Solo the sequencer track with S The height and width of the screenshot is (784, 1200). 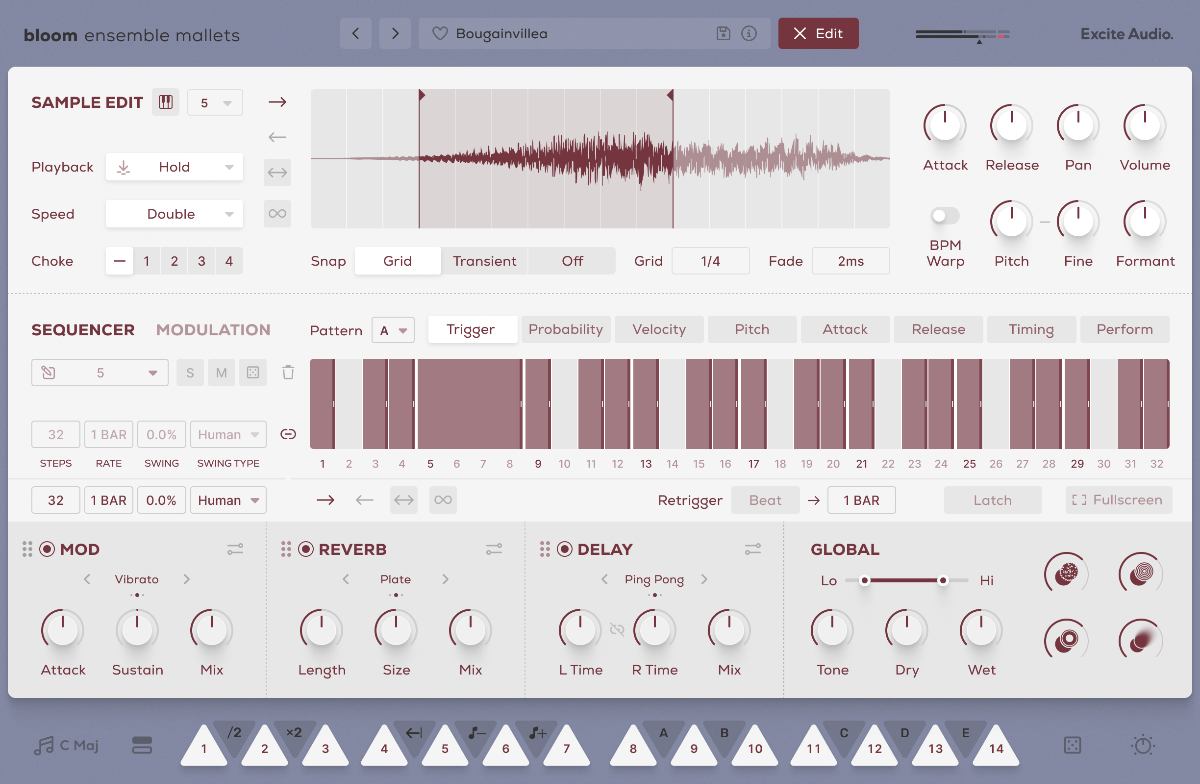tap(189, 372)
